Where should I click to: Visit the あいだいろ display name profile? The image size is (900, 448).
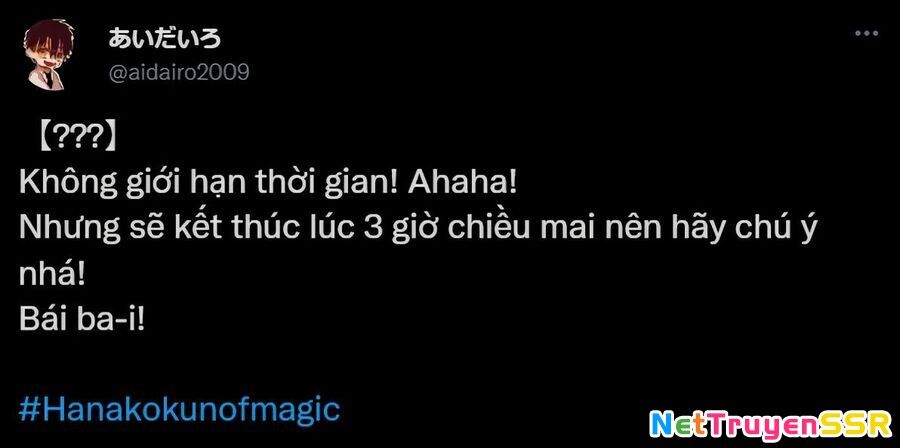click(164, 38)
